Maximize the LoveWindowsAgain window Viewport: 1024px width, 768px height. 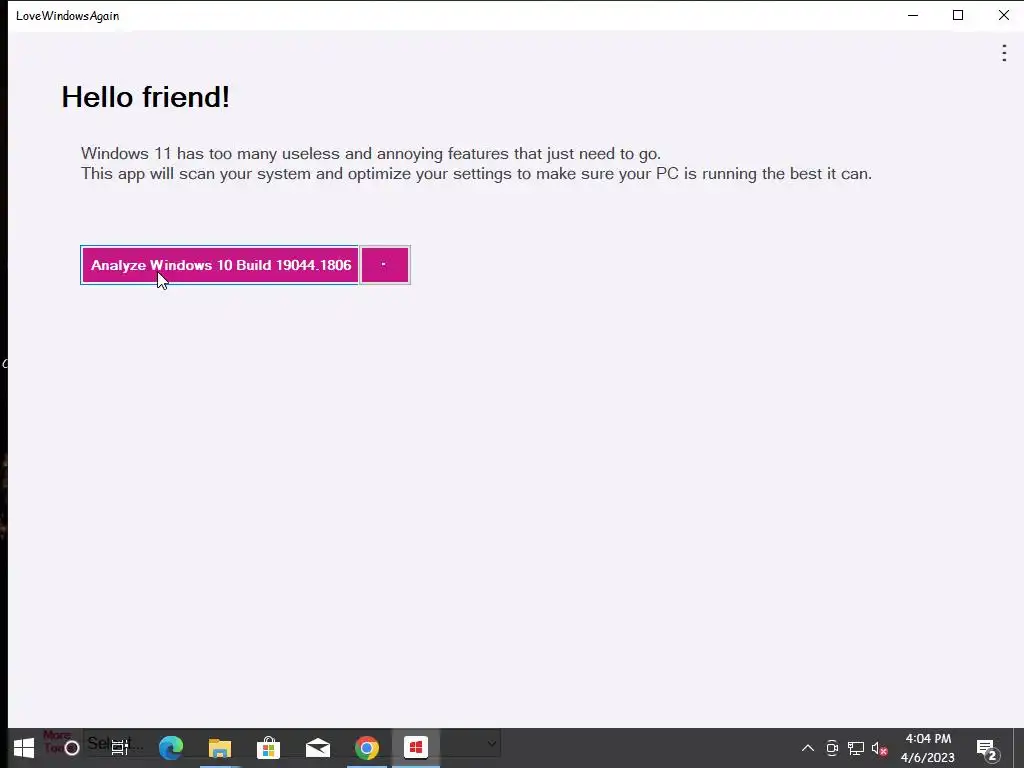coord(958,15)
